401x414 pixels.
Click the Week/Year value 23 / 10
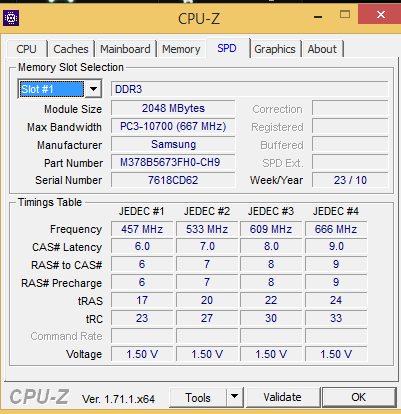350,180
